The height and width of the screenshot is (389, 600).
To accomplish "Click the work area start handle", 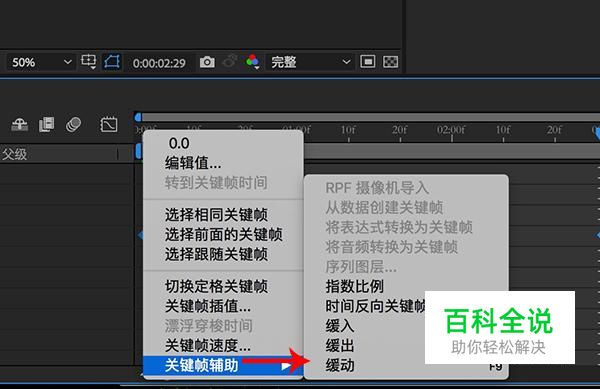I will click(x=138, y=117).
